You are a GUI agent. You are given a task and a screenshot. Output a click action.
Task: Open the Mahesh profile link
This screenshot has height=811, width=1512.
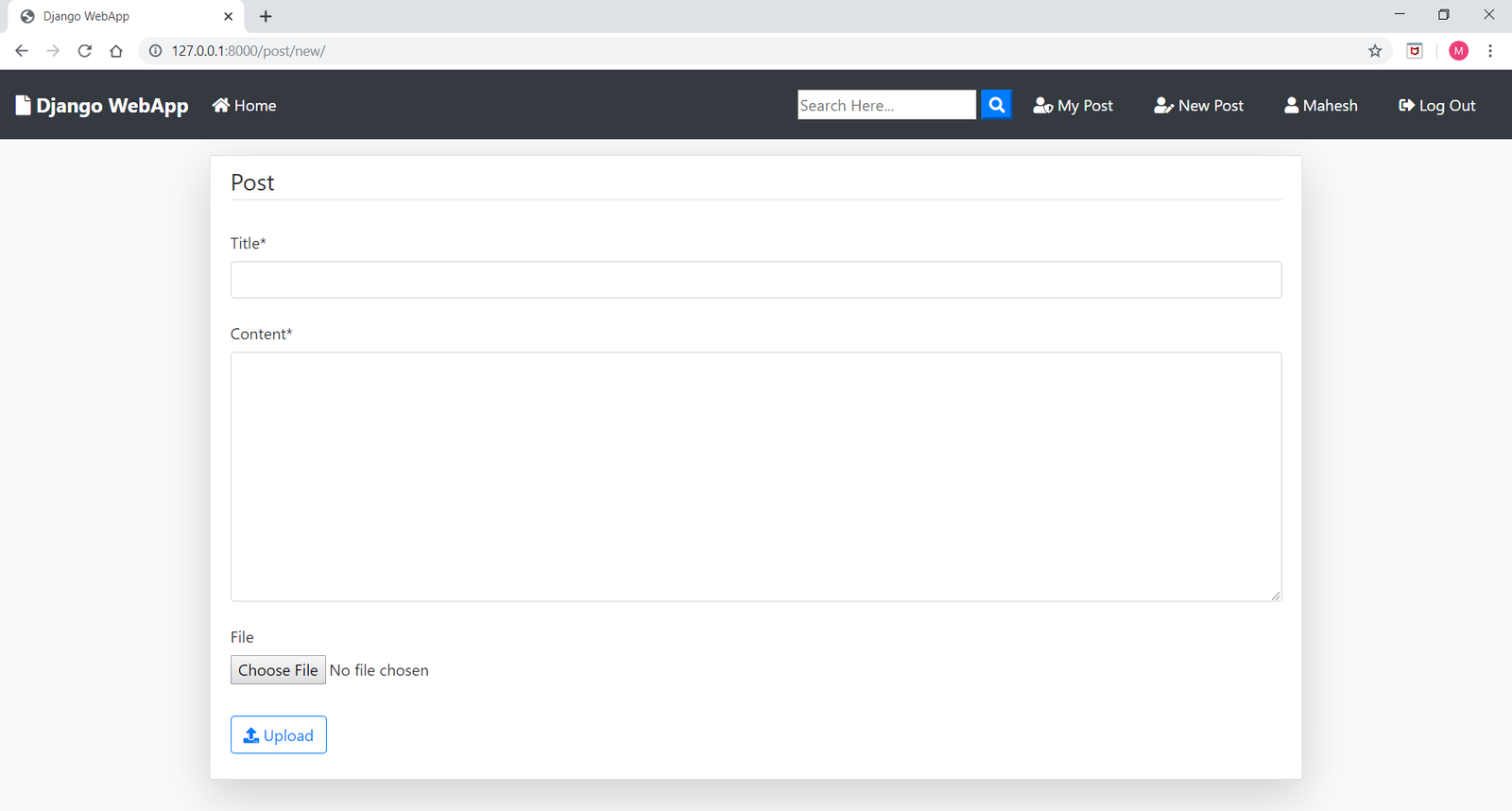[1321, 106]
